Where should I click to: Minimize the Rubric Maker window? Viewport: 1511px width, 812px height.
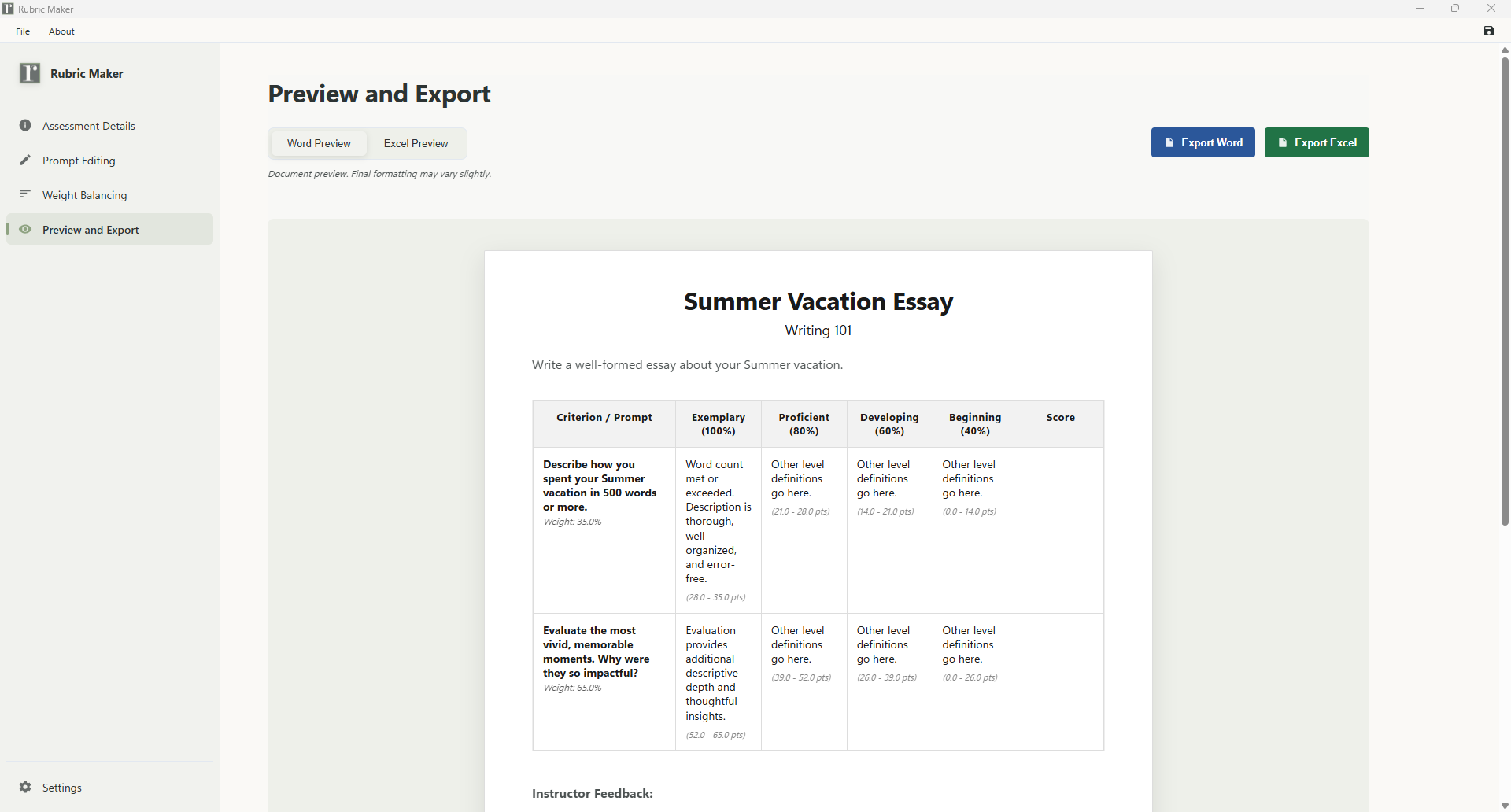tap(1420, 9)
